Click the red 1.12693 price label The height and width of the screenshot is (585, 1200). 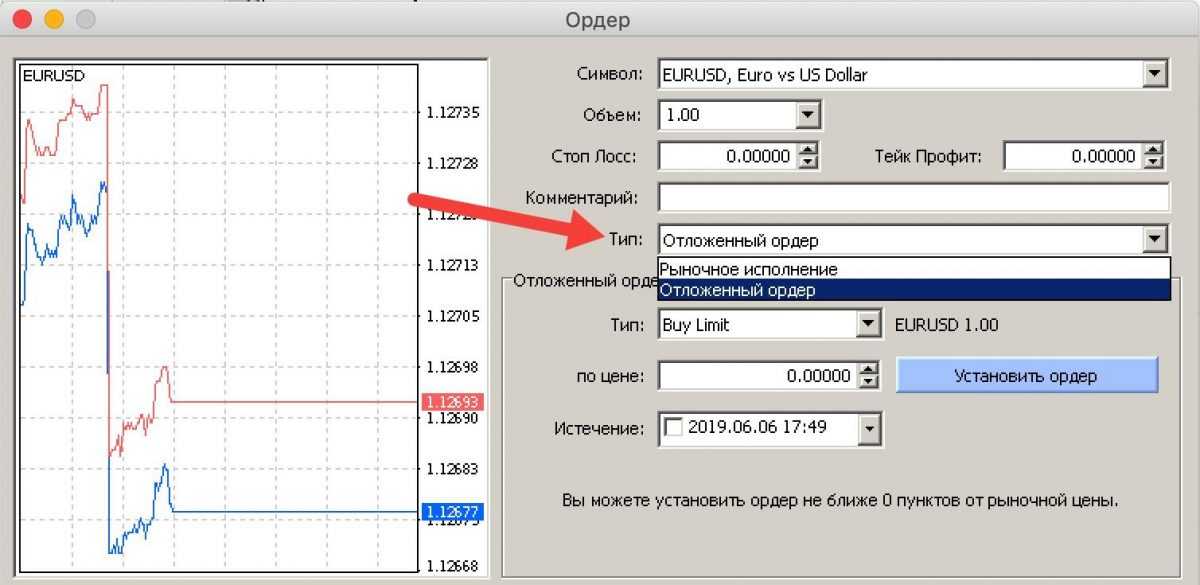click(x=453, y=402)
